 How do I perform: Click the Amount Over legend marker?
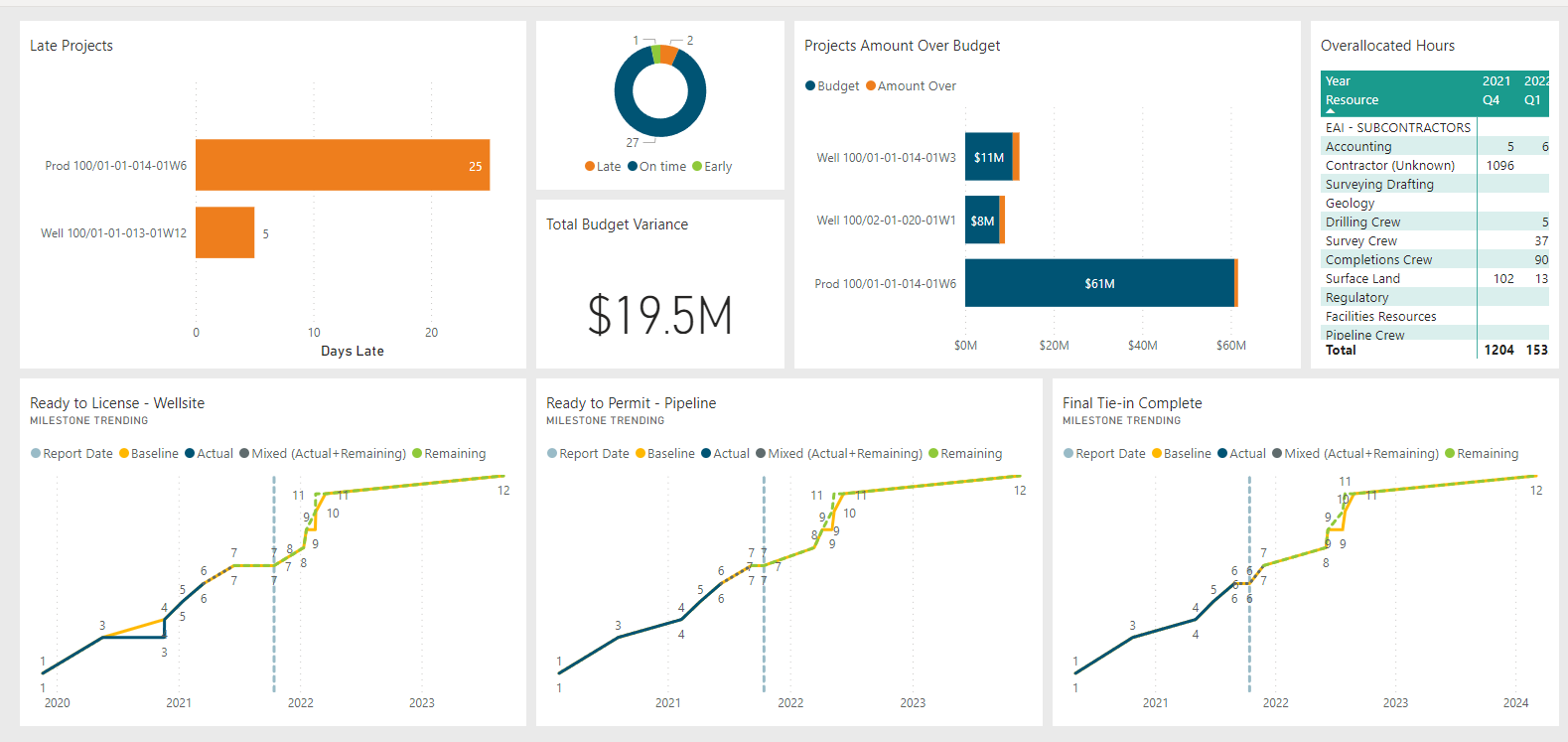click(x=871, y=86)
